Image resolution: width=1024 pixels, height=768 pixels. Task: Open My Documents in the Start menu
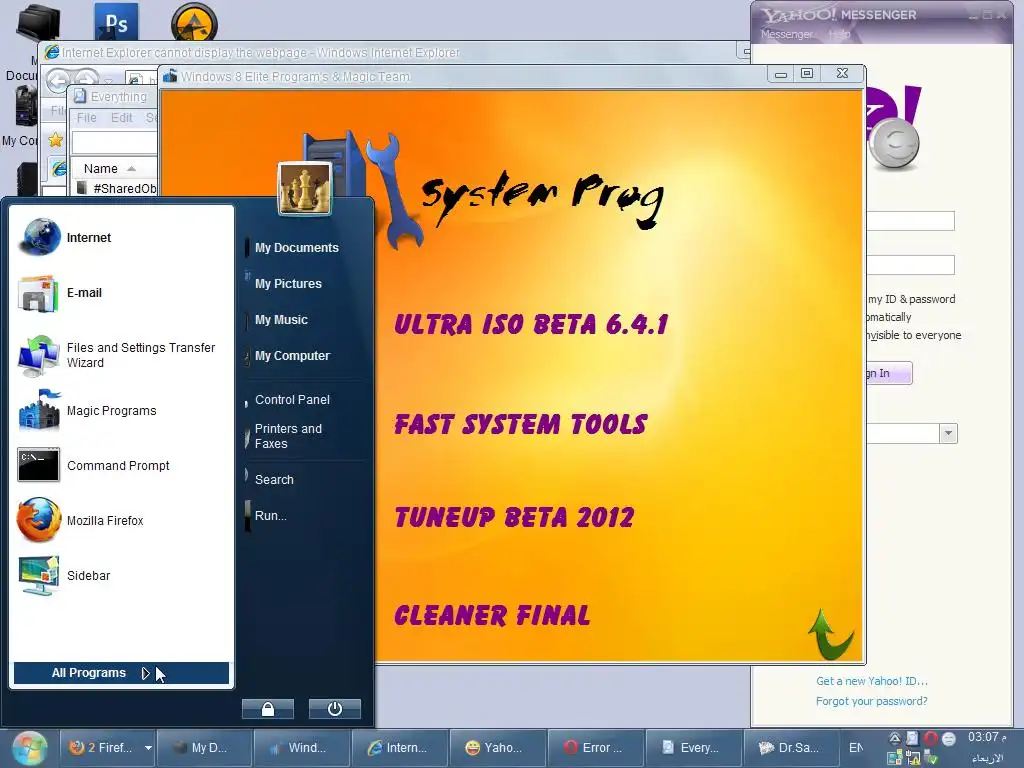coord(296,248)
